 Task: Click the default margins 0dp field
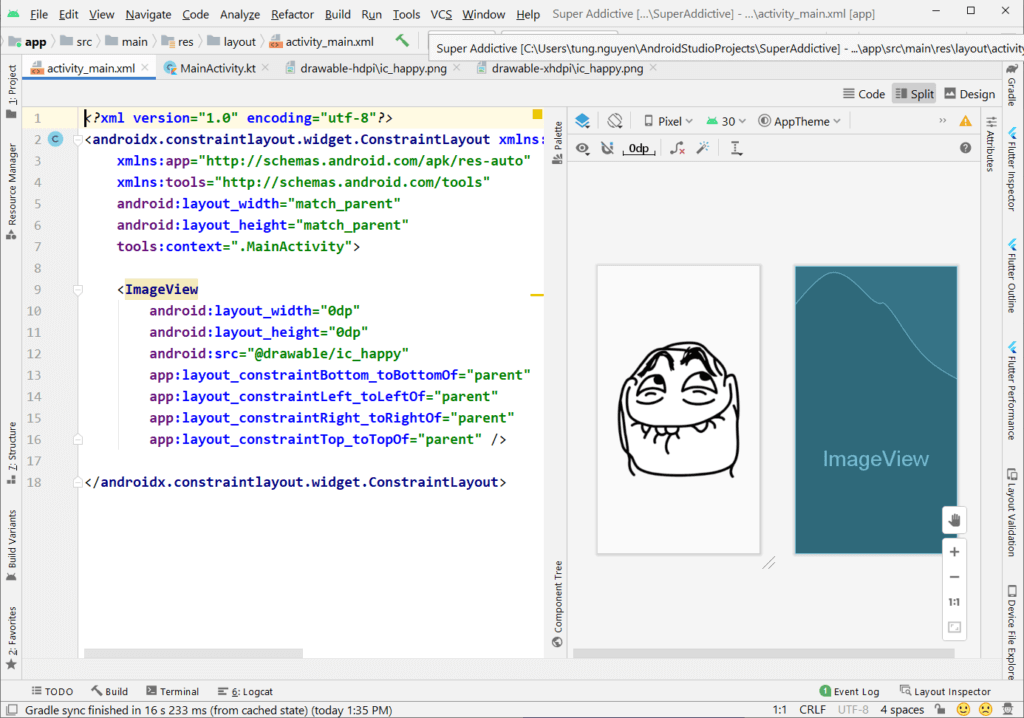pos(639,148)
